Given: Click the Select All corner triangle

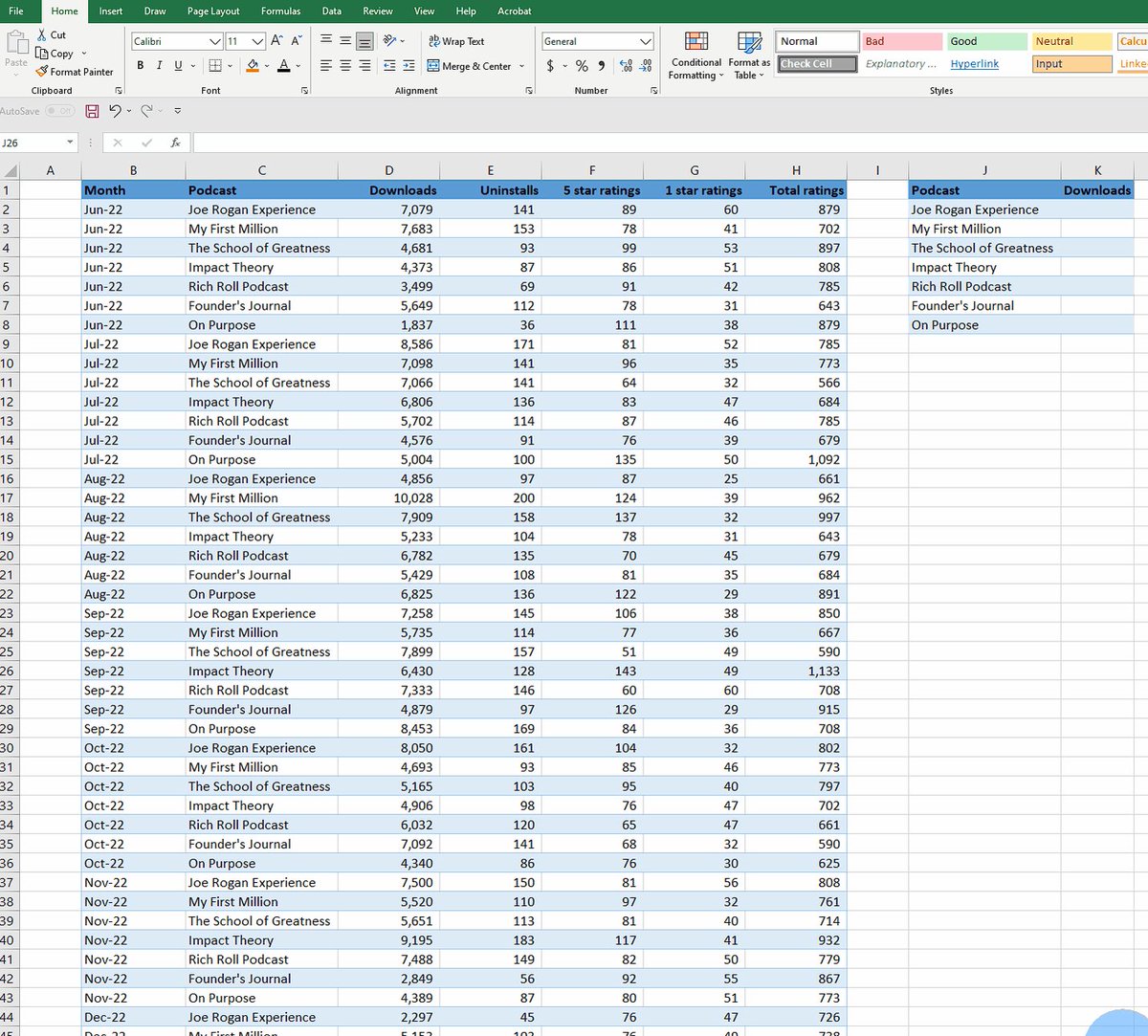Looking at the screenshot, I should point(11,171).
